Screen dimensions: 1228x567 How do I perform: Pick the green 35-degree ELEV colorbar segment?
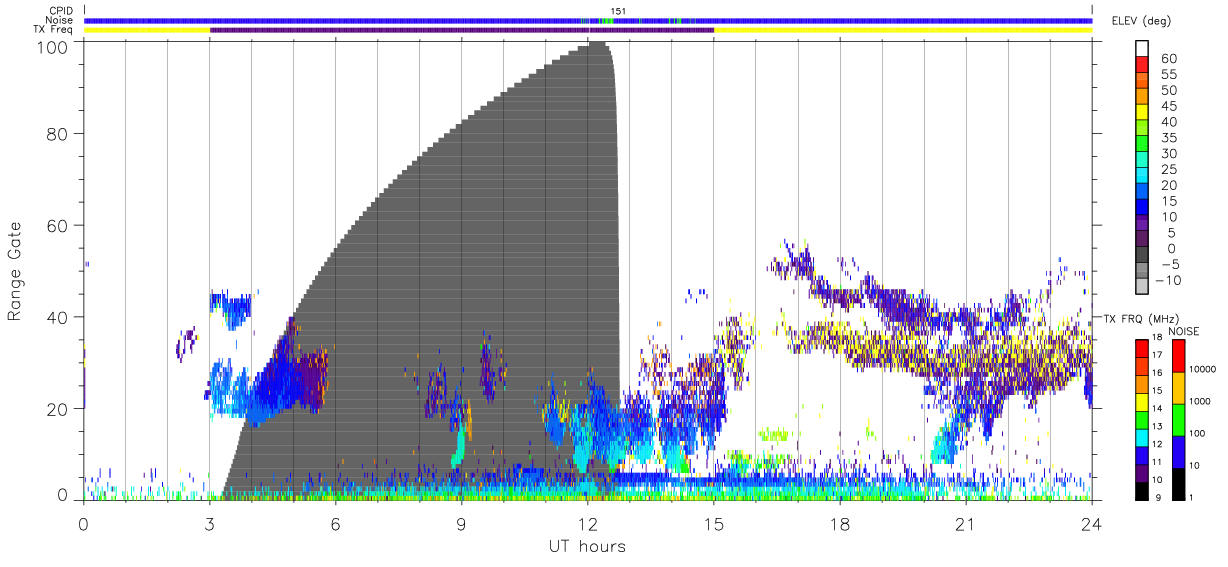1143,143
